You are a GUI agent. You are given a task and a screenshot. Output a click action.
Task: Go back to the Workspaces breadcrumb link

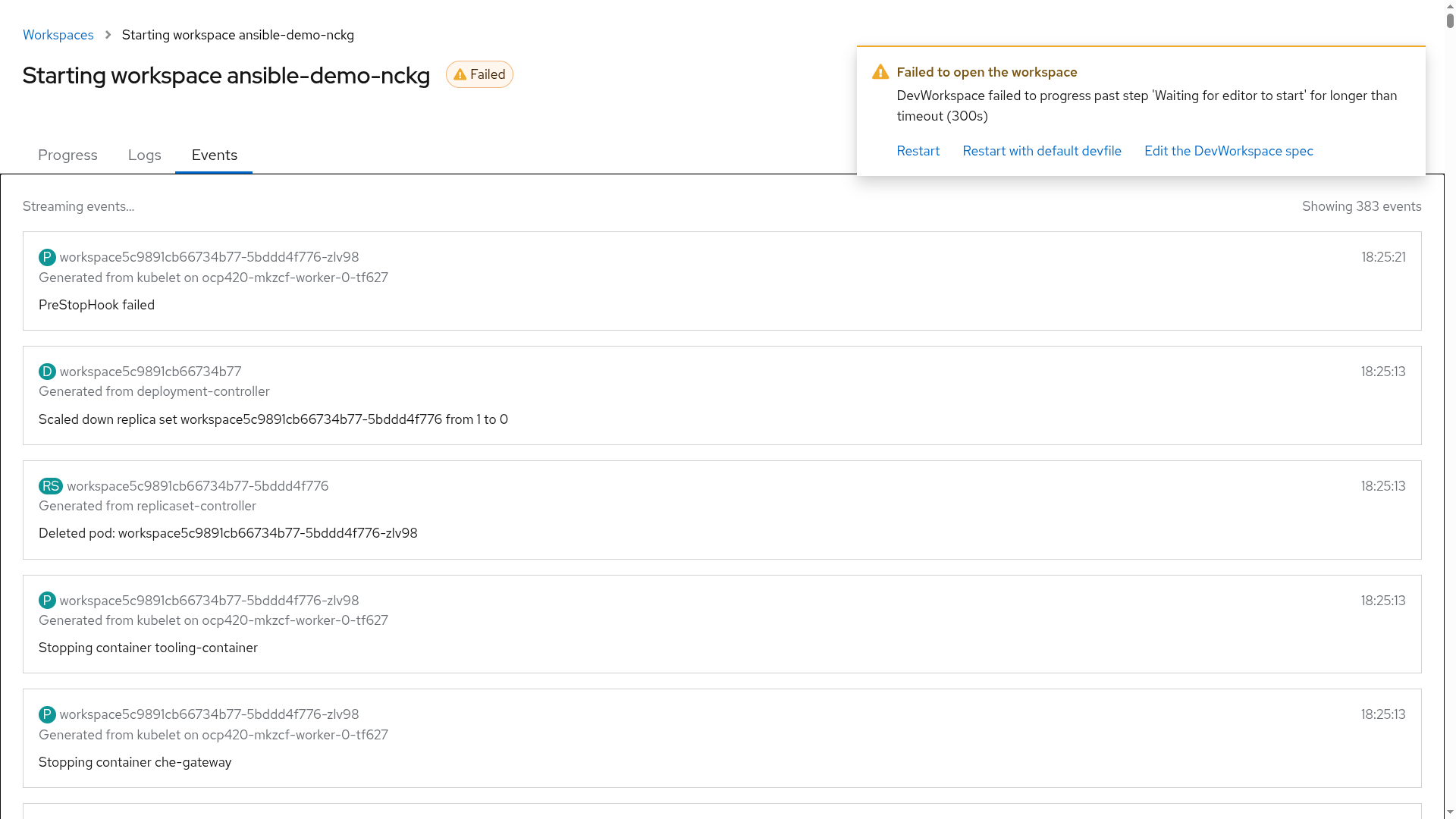tap(58, 35)
